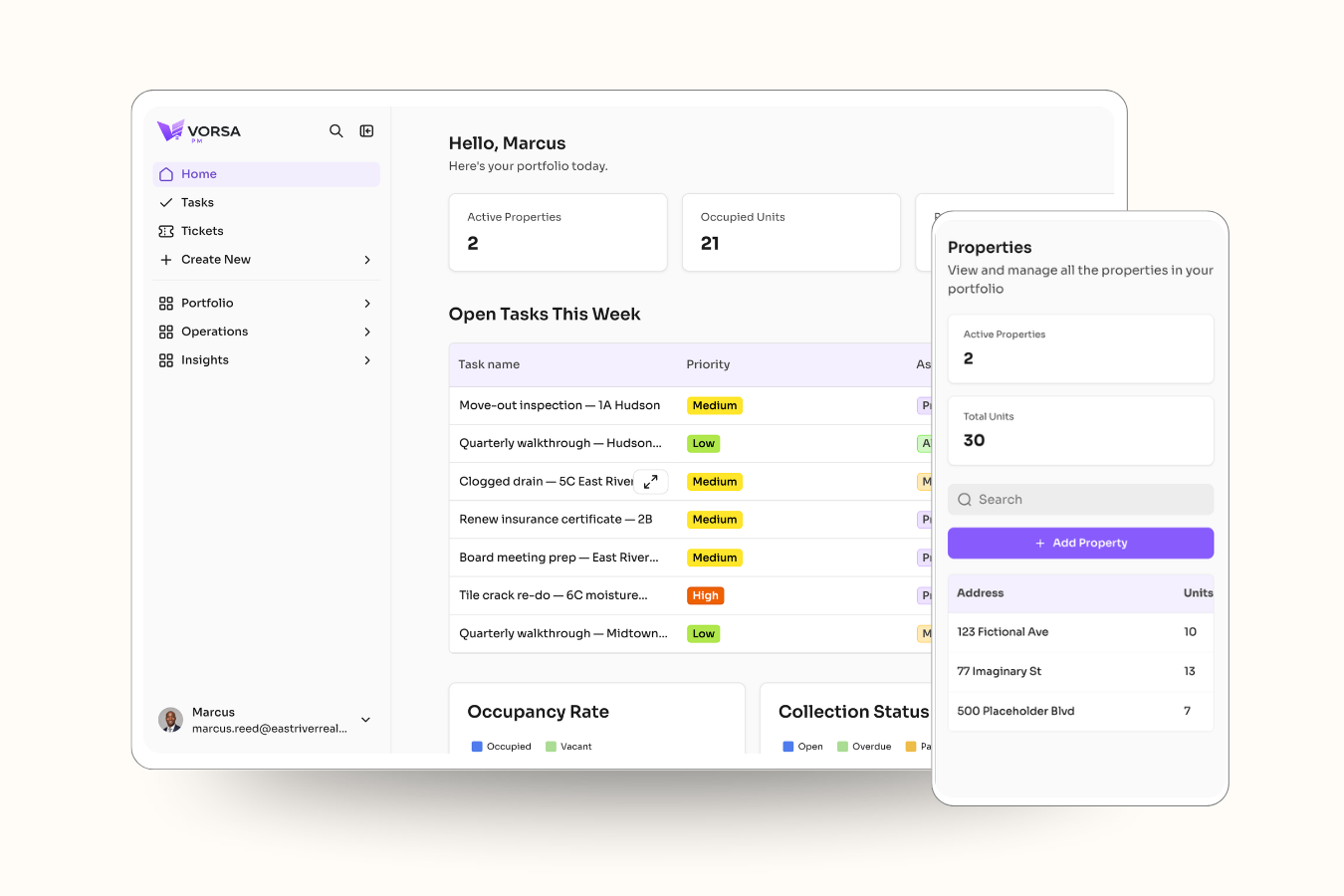Click the green Vacant legend swatch
Image resolution: width=1344 pixels, height=896 pixels.
tap(551, 747)
